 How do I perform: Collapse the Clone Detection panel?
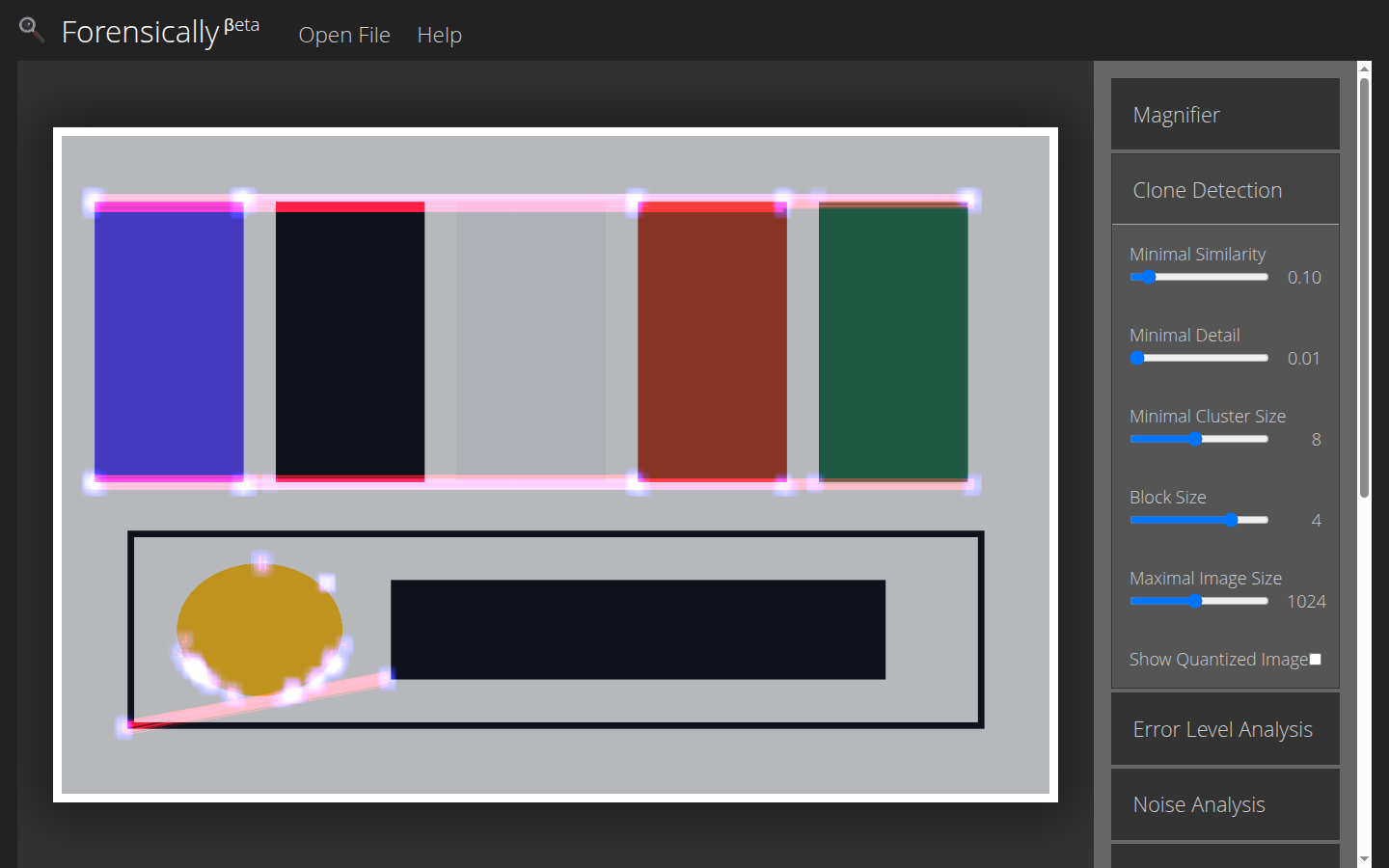tap(1225, 190)
